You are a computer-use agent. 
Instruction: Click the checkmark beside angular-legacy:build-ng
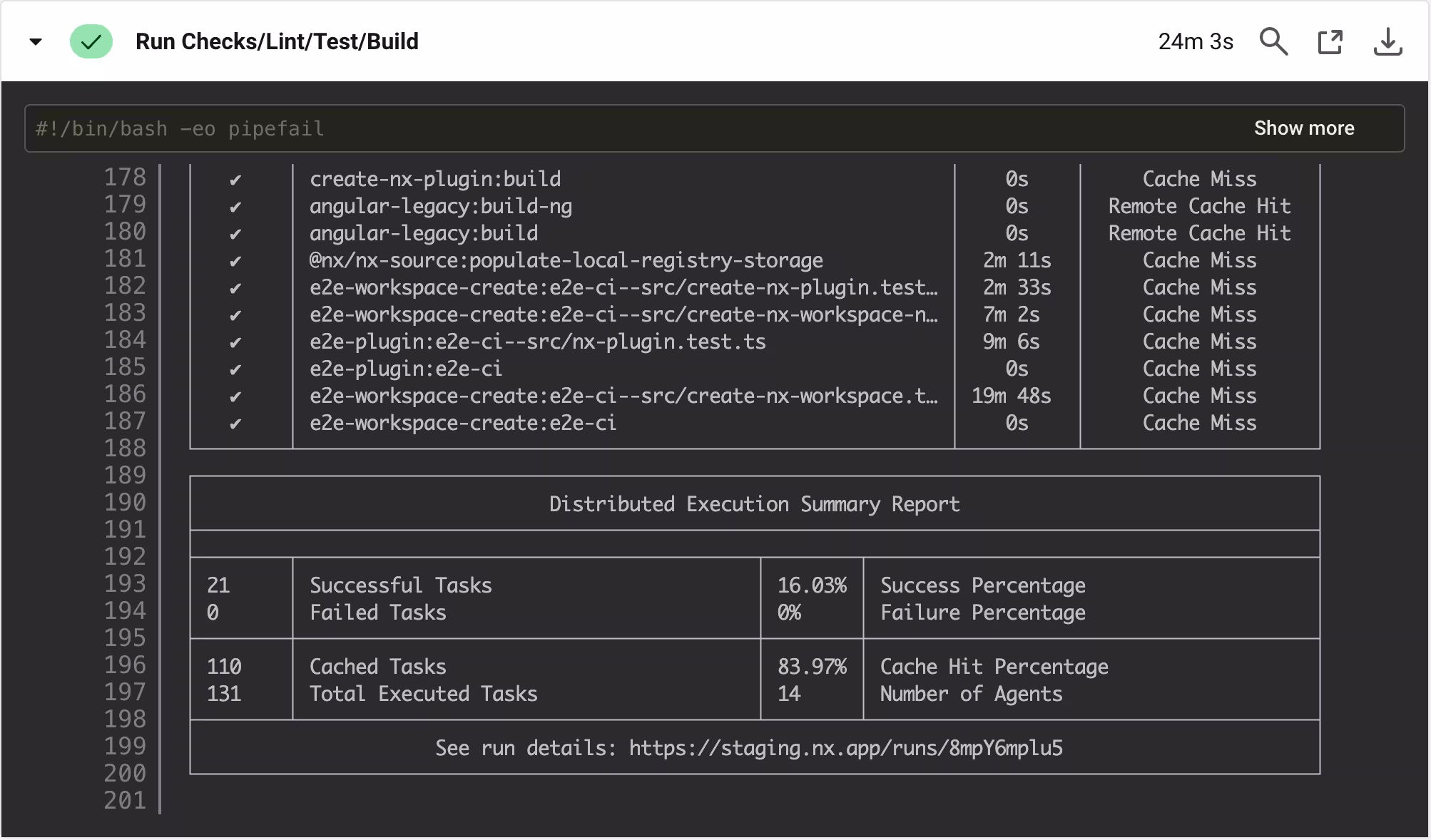click(235, 207)
